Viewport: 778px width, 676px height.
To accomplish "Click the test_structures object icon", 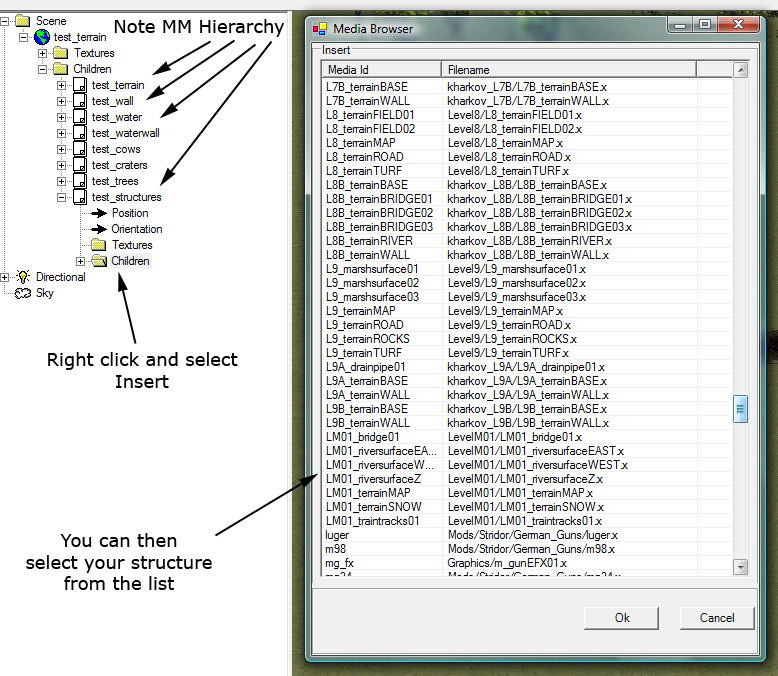I will click(80, 197).
